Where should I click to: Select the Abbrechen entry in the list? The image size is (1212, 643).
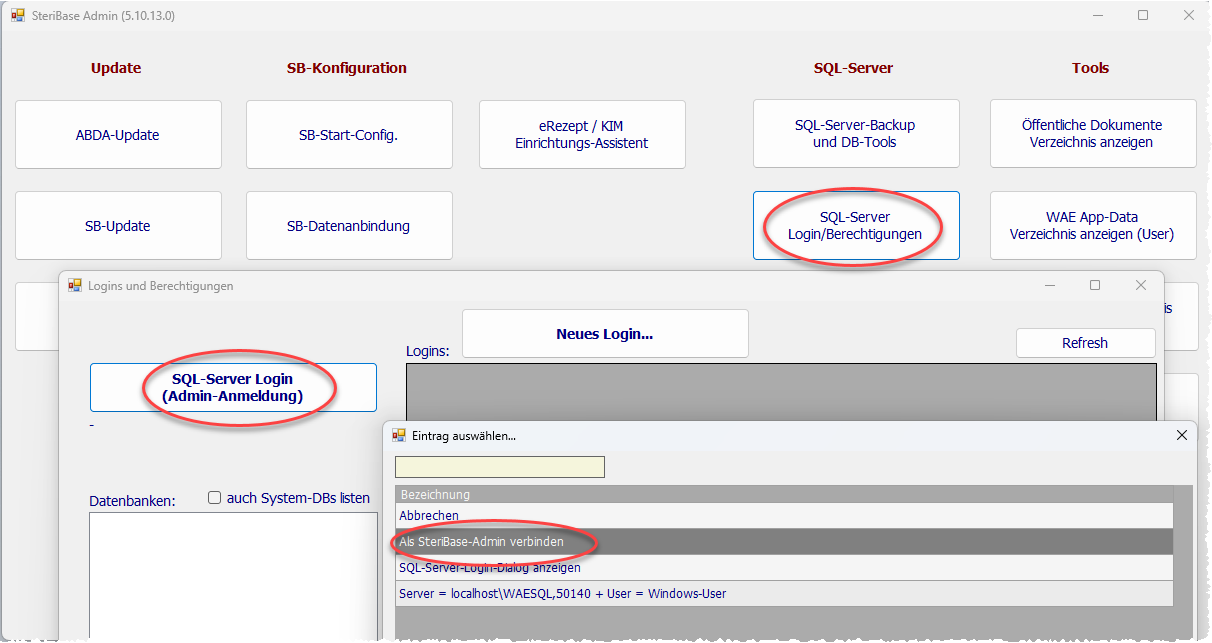tap(784, 516)
